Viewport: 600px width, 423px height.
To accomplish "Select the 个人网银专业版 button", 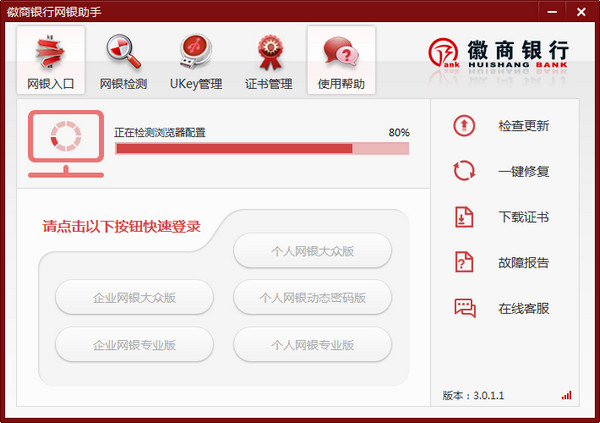I will click(313, 345).
